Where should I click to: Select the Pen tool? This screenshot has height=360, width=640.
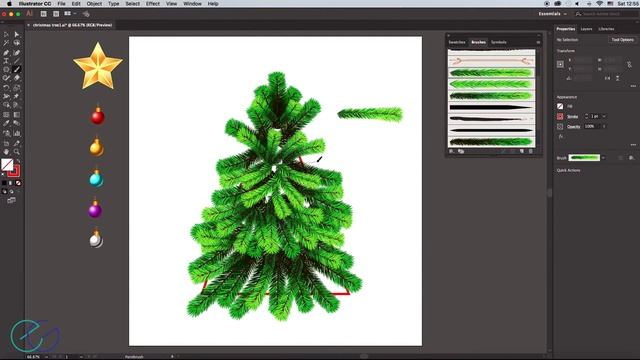point(6,53)
